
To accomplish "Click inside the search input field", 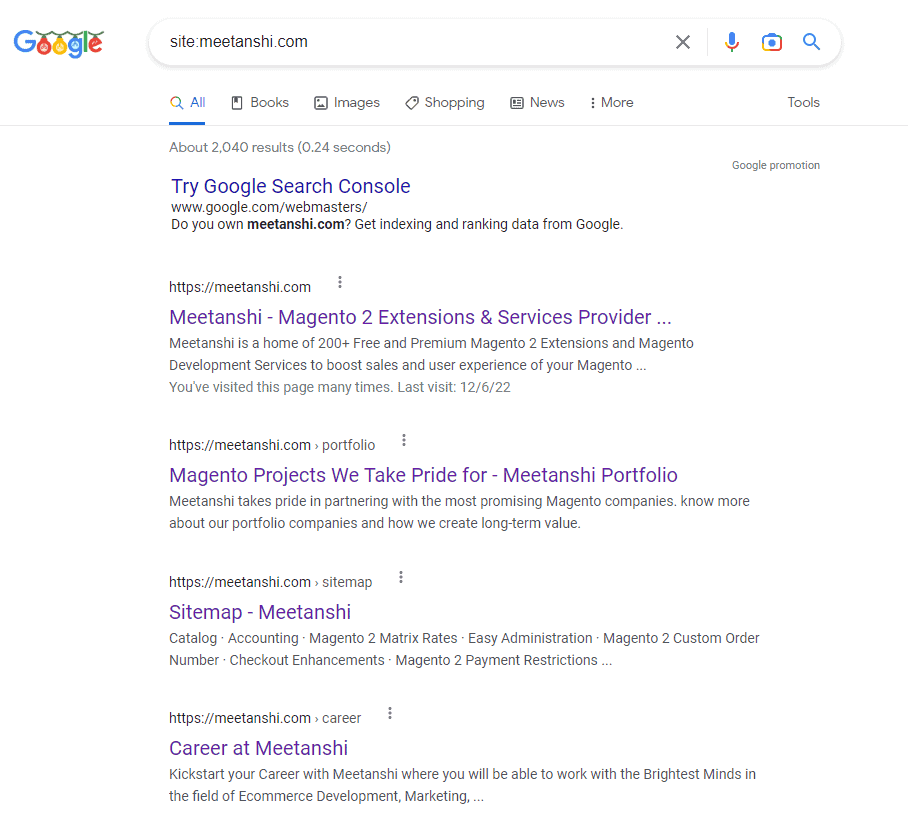I will pyautogui.click(x=400, y=42).
